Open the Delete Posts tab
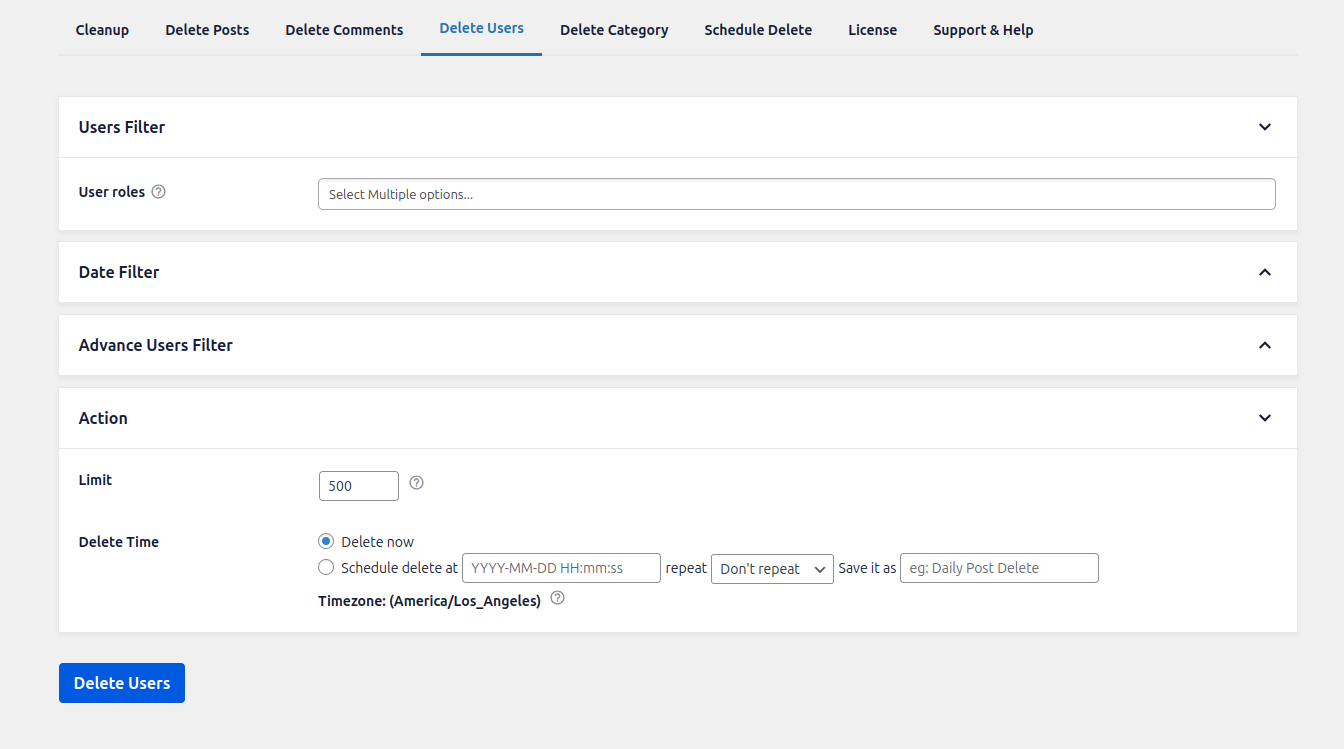The height and width of the screenshot is (749, 1344). 207,30
